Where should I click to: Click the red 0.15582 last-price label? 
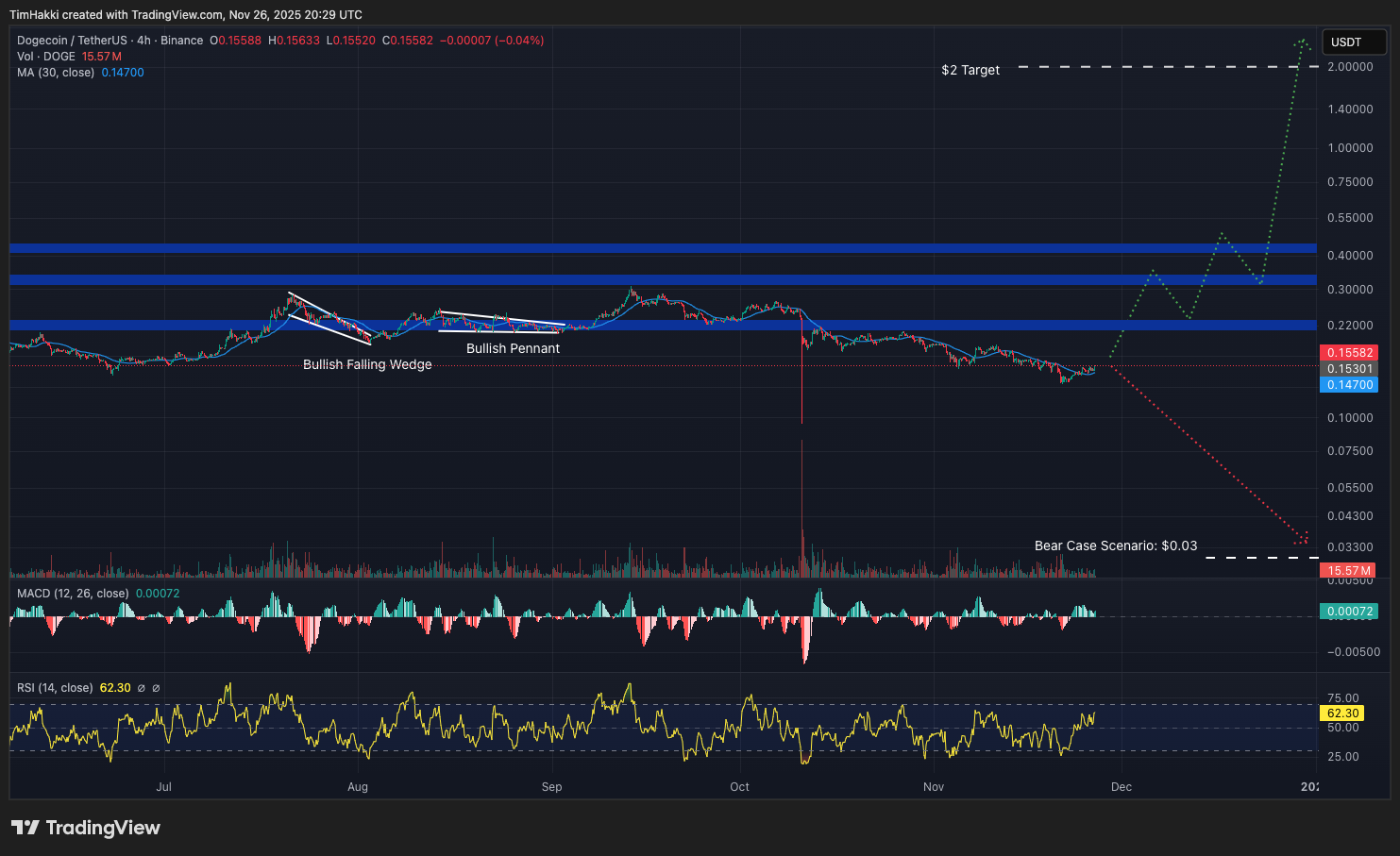pos(1349,352)
